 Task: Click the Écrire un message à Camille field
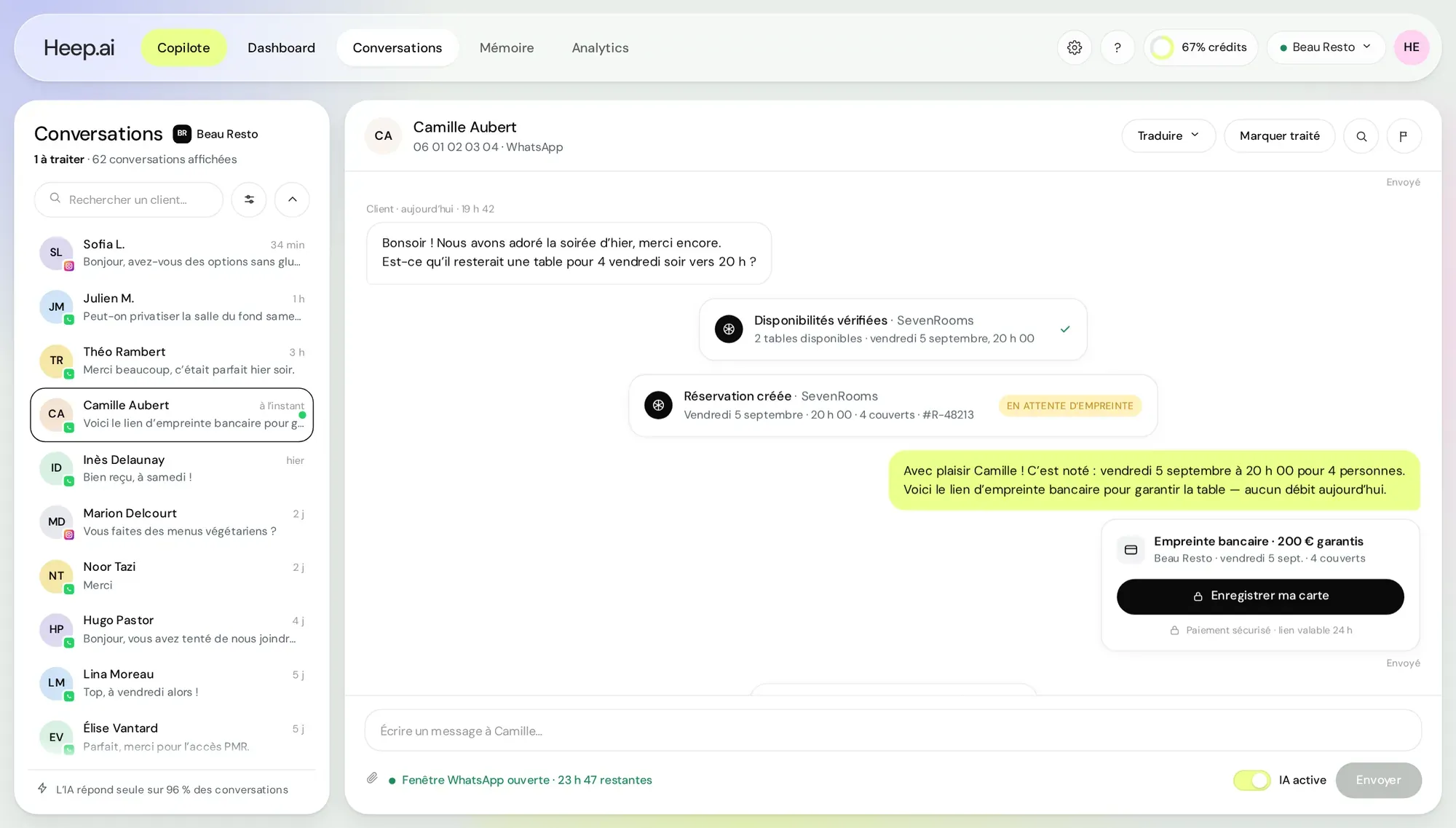(893, 730)
